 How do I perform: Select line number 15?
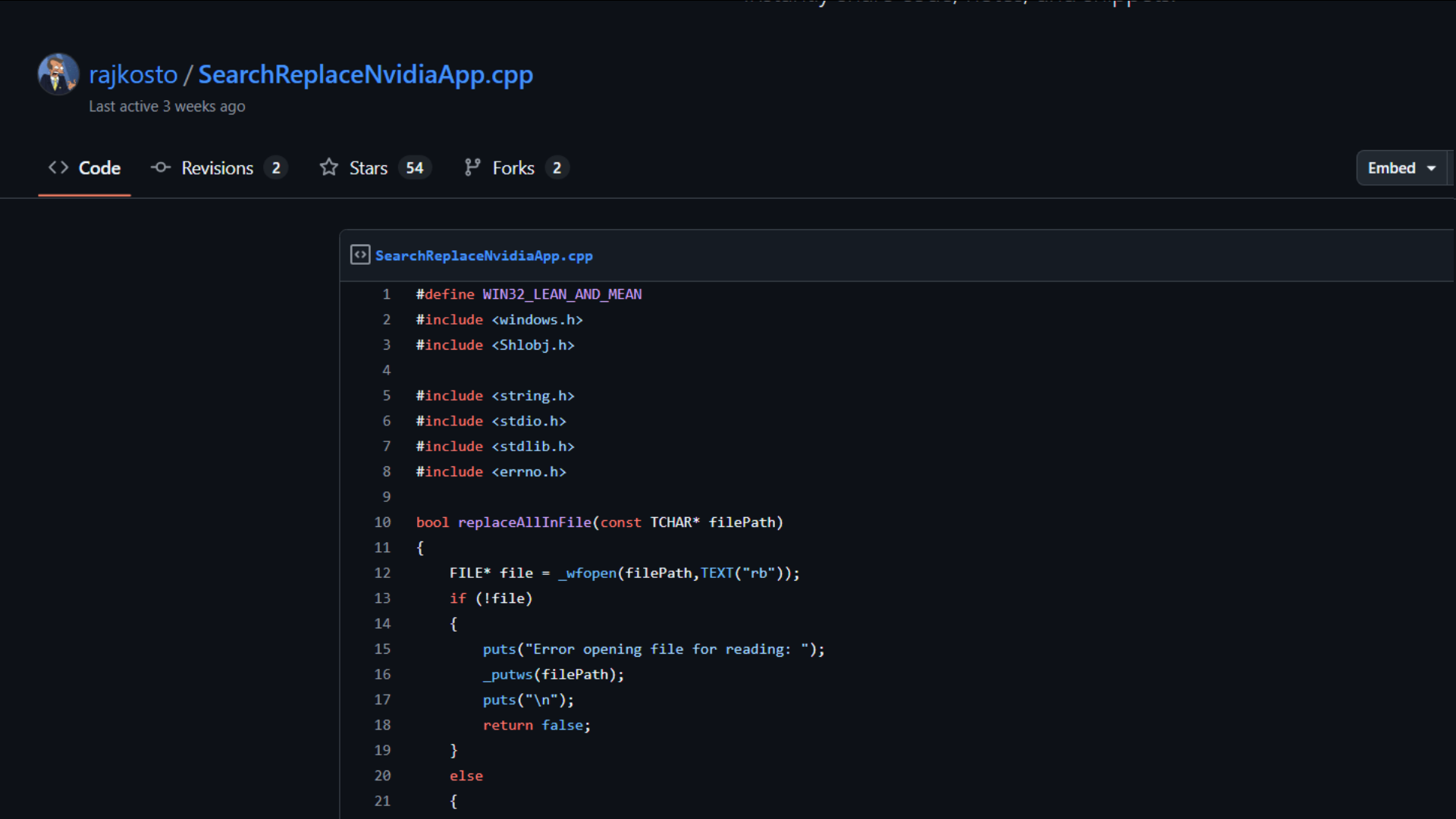tap(382, 648)
